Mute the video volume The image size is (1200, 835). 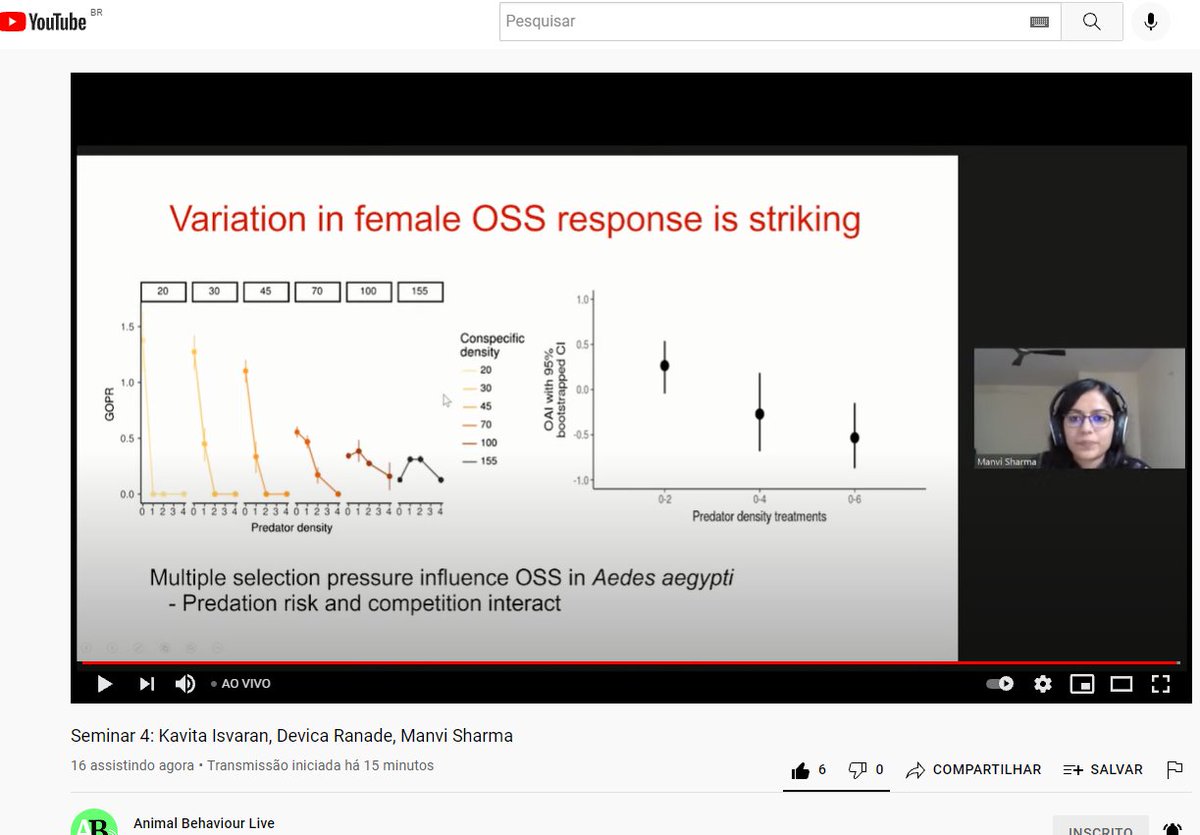pos(185,684)
